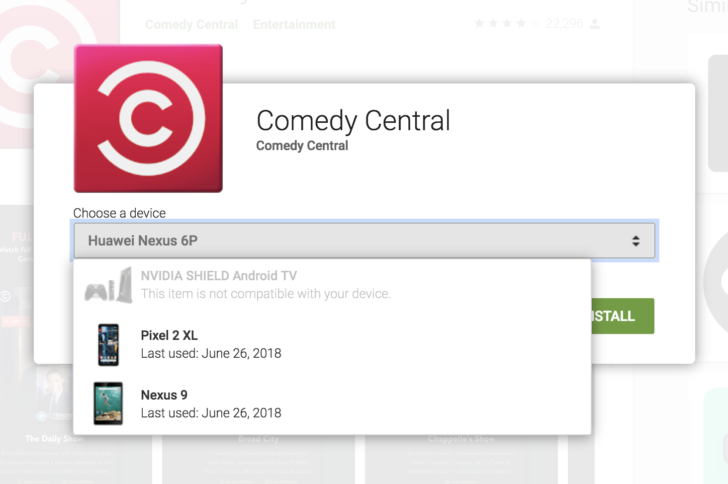The image size is (728, 484).
Task: Click the dropdown up-down arrow indicator
Action: pos(636,241)
